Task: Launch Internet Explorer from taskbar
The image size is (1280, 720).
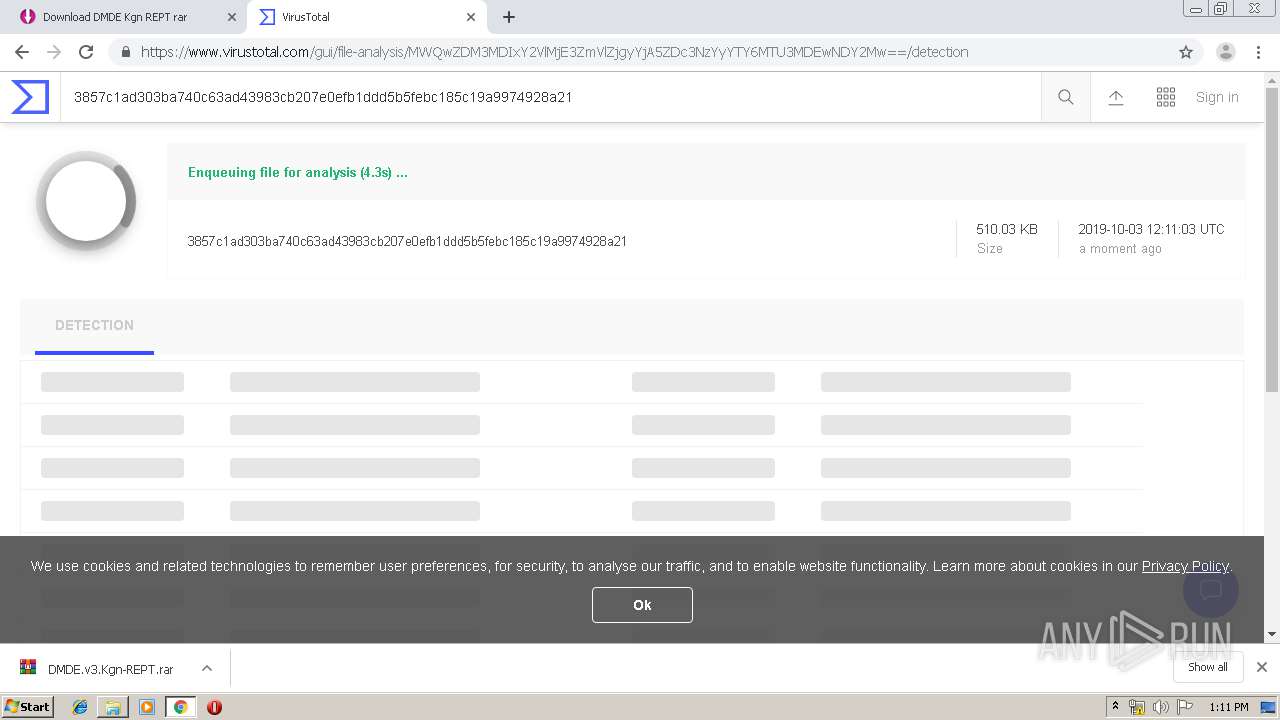Action: click(80, 707)
